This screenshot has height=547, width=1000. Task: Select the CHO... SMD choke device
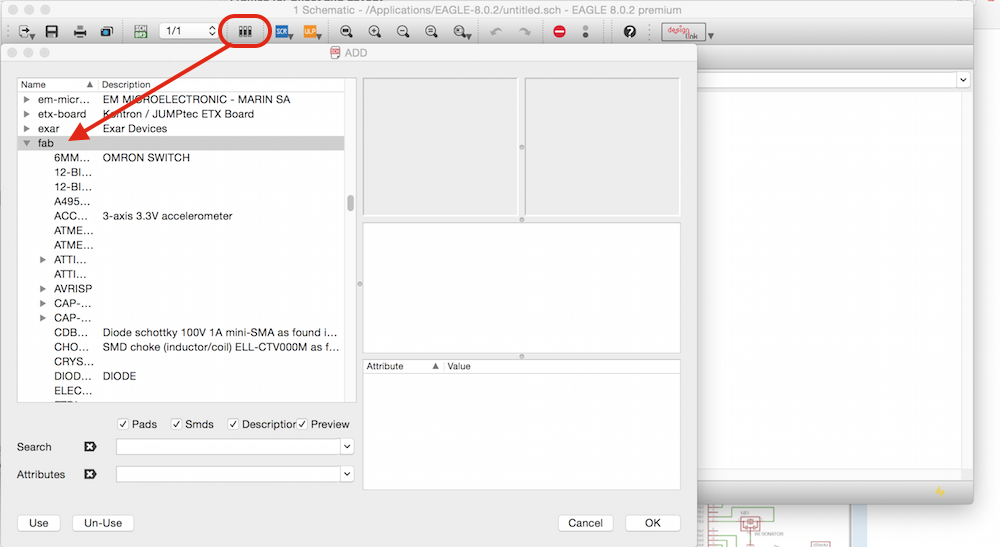click(x=181, y=347)
